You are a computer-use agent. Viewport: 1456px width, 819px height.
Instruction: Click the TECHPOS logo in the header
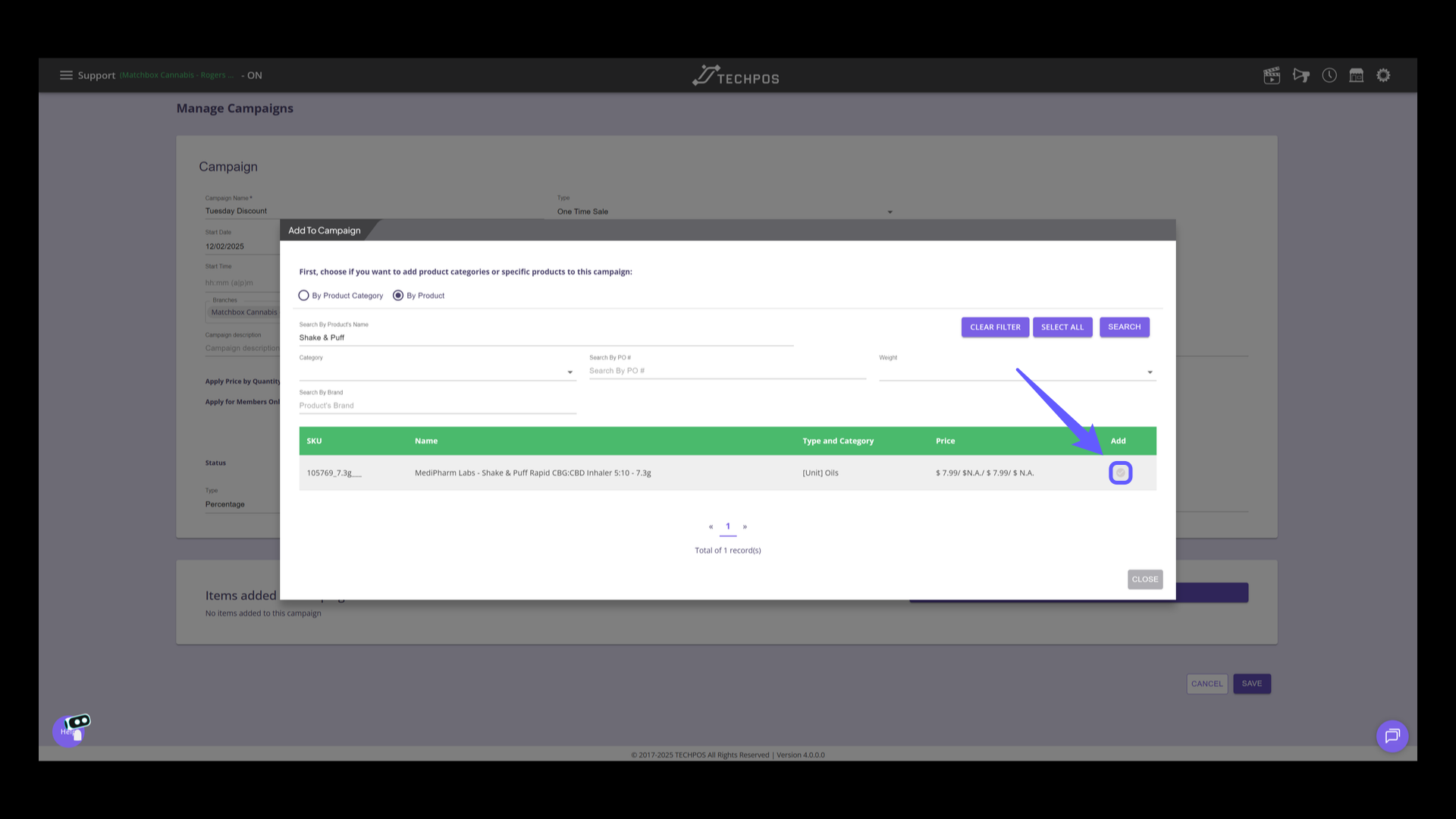734,75
